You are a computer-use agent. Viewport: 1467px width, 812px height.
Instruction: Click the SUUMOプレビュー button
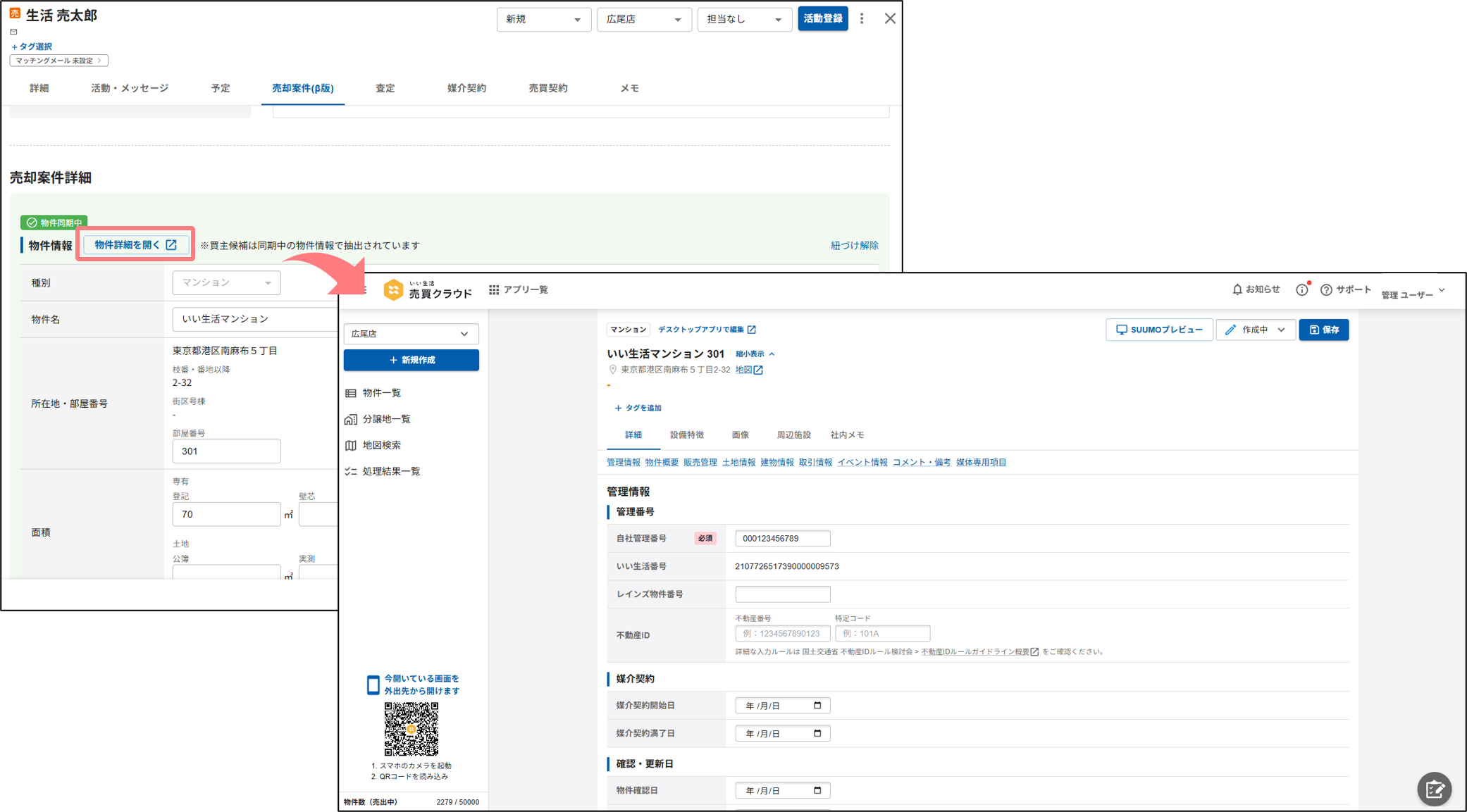1159,330
